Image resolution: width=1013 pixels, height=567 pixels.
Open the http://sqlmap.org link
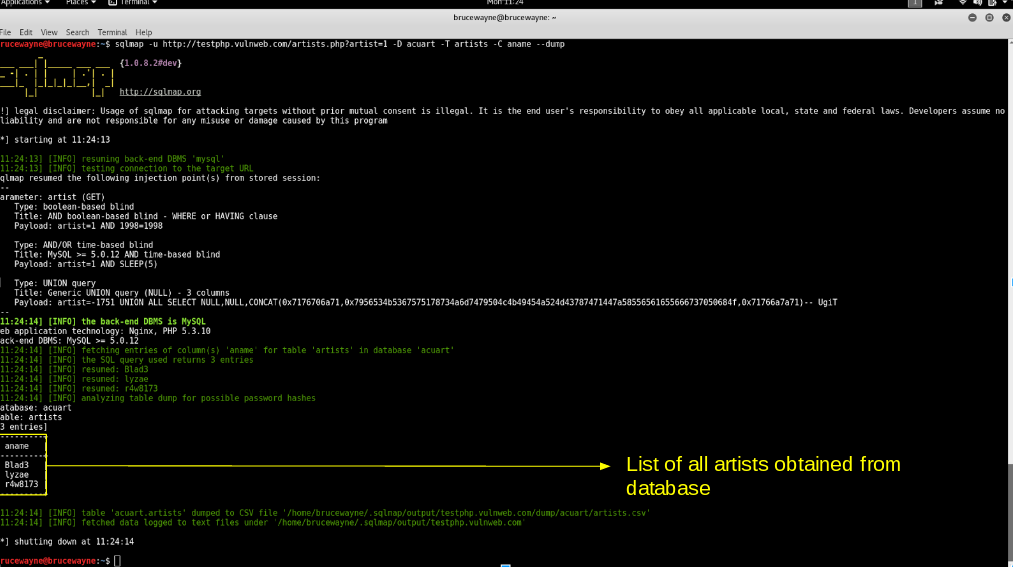coord(160,92)
